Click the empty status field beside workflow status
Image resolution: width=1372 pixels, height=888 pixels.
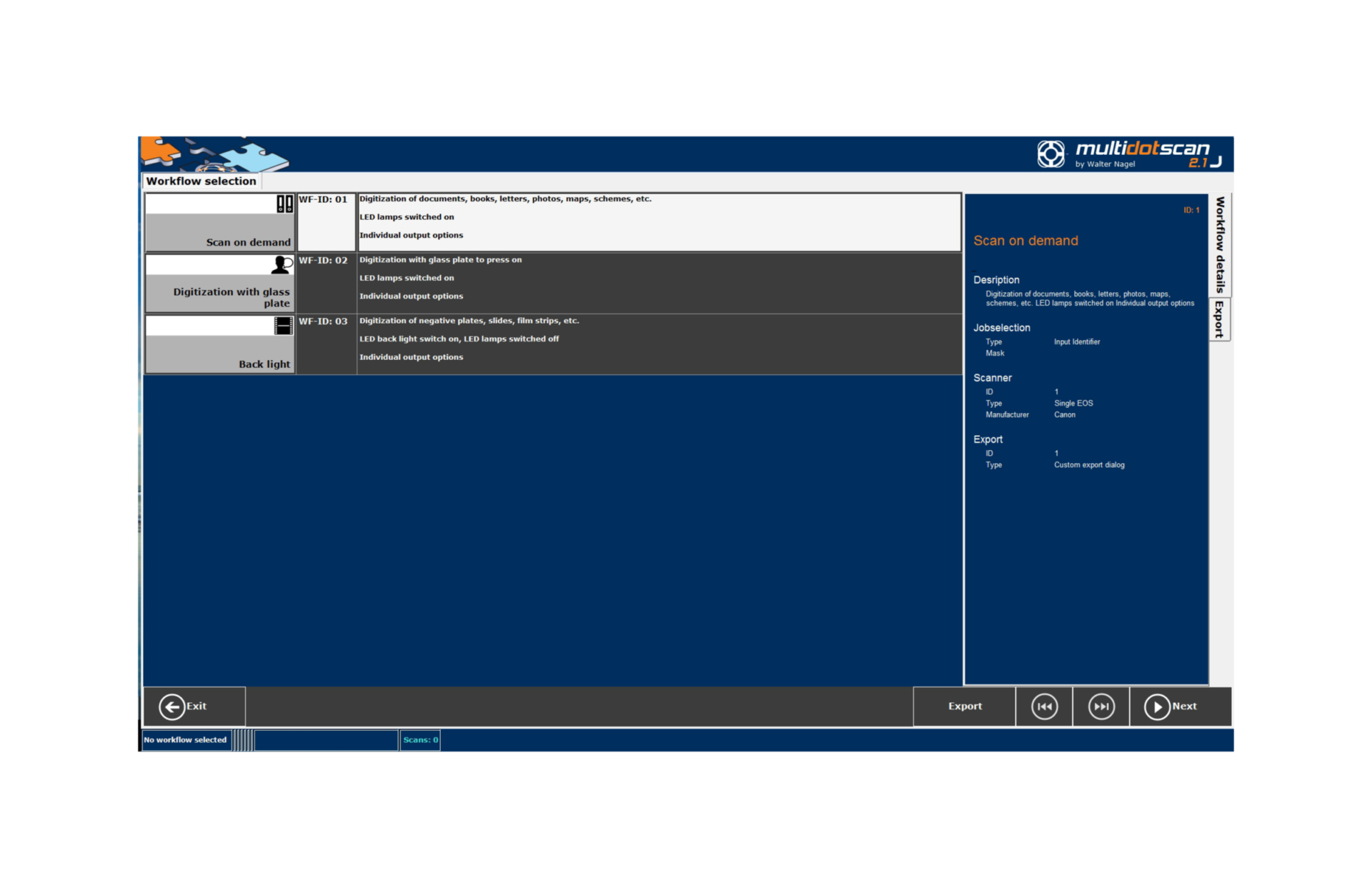[326, 740]
